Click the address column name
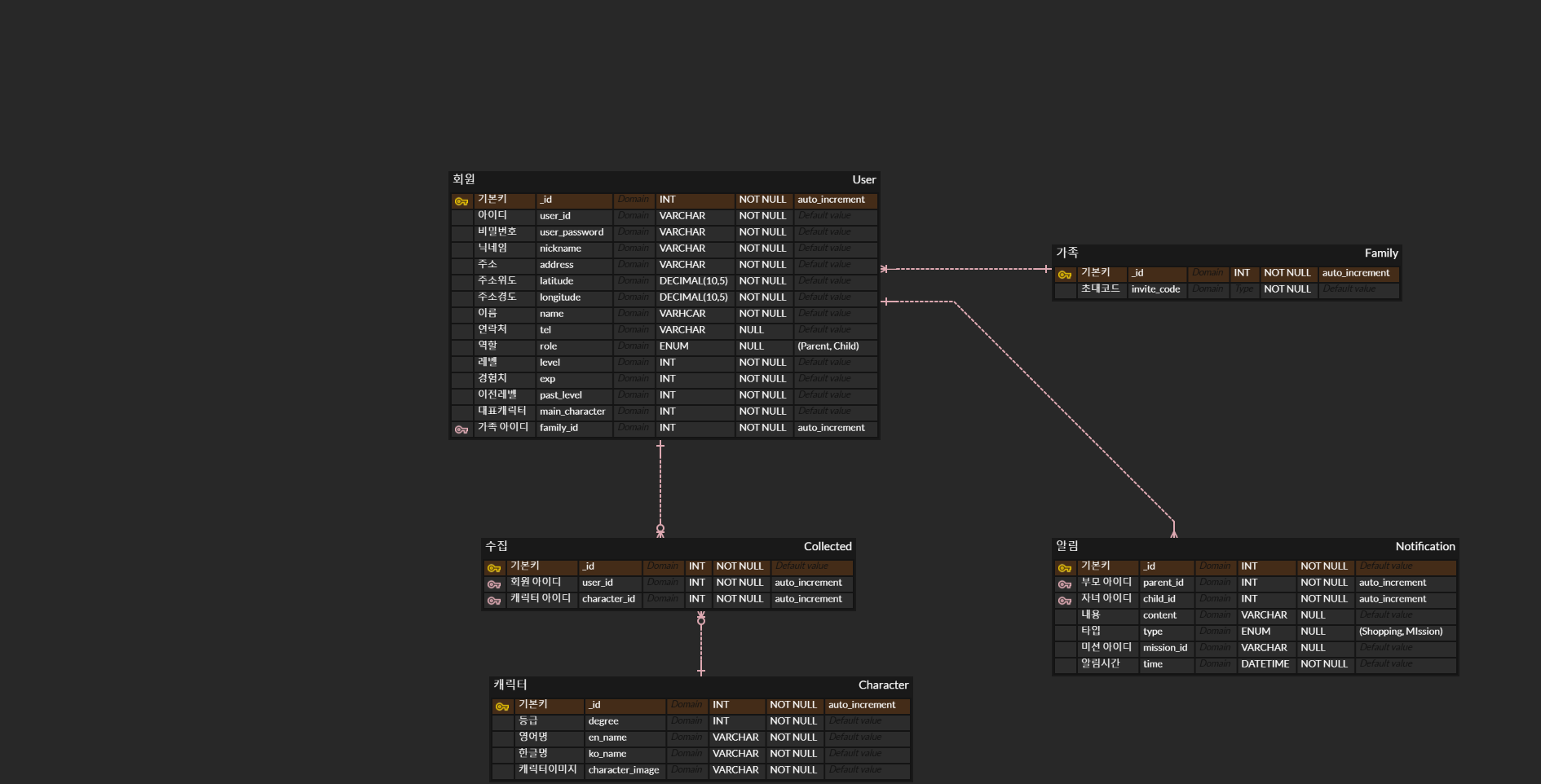The height and width of the screenshot is (784, 1541). click(556, 265)
